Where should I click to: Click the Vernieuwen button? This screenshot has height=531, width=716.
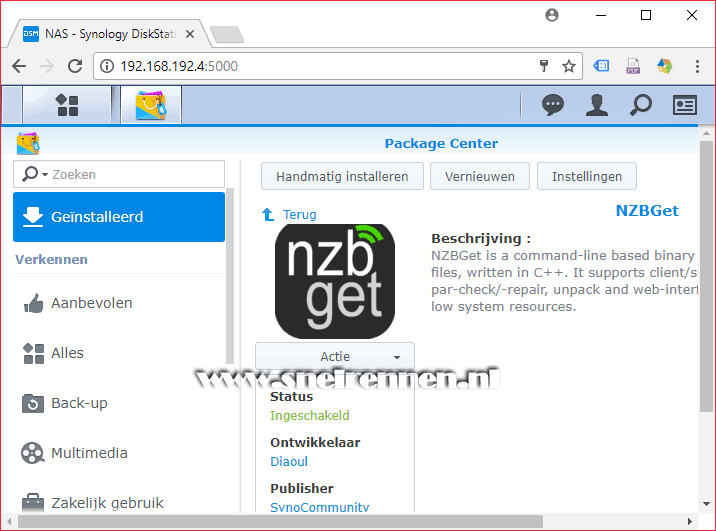click(479, 176)
